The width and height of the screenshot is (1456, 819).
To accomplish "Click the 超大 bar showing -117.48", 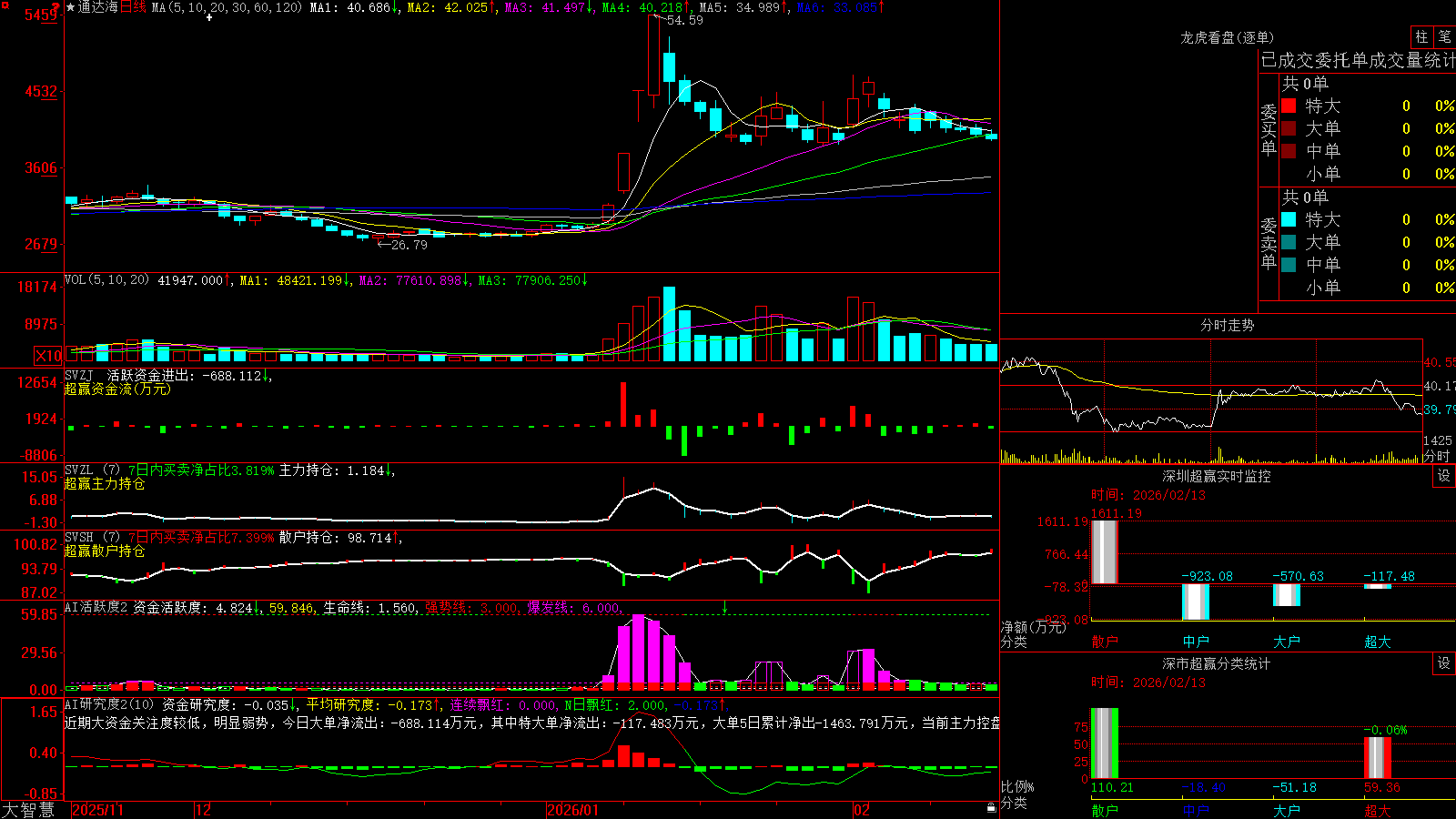I will [1378, 586].
